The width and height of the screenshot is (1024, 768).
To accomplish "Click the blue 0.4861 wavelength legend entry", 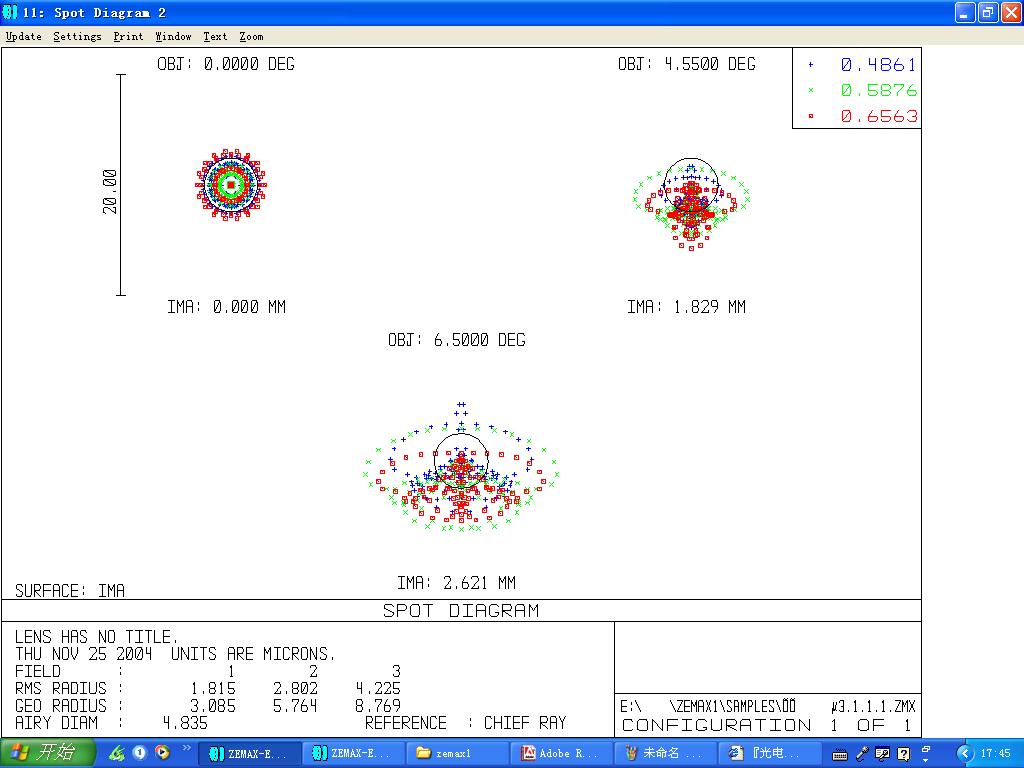I will tap(863, 65).
